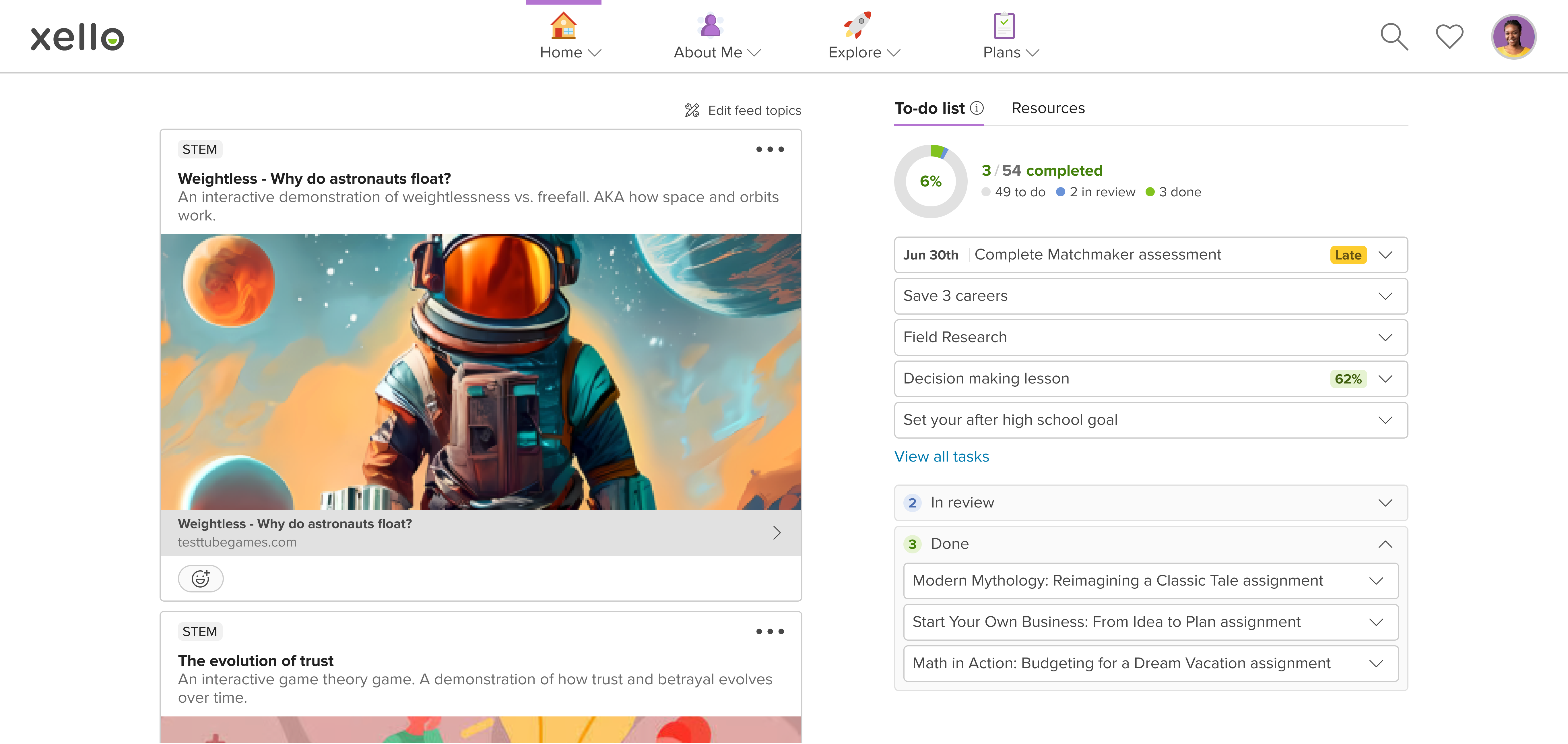Expand Set your after high school goal
Viewport: 1568px width, 744px height.
[x=1385, y=420]
